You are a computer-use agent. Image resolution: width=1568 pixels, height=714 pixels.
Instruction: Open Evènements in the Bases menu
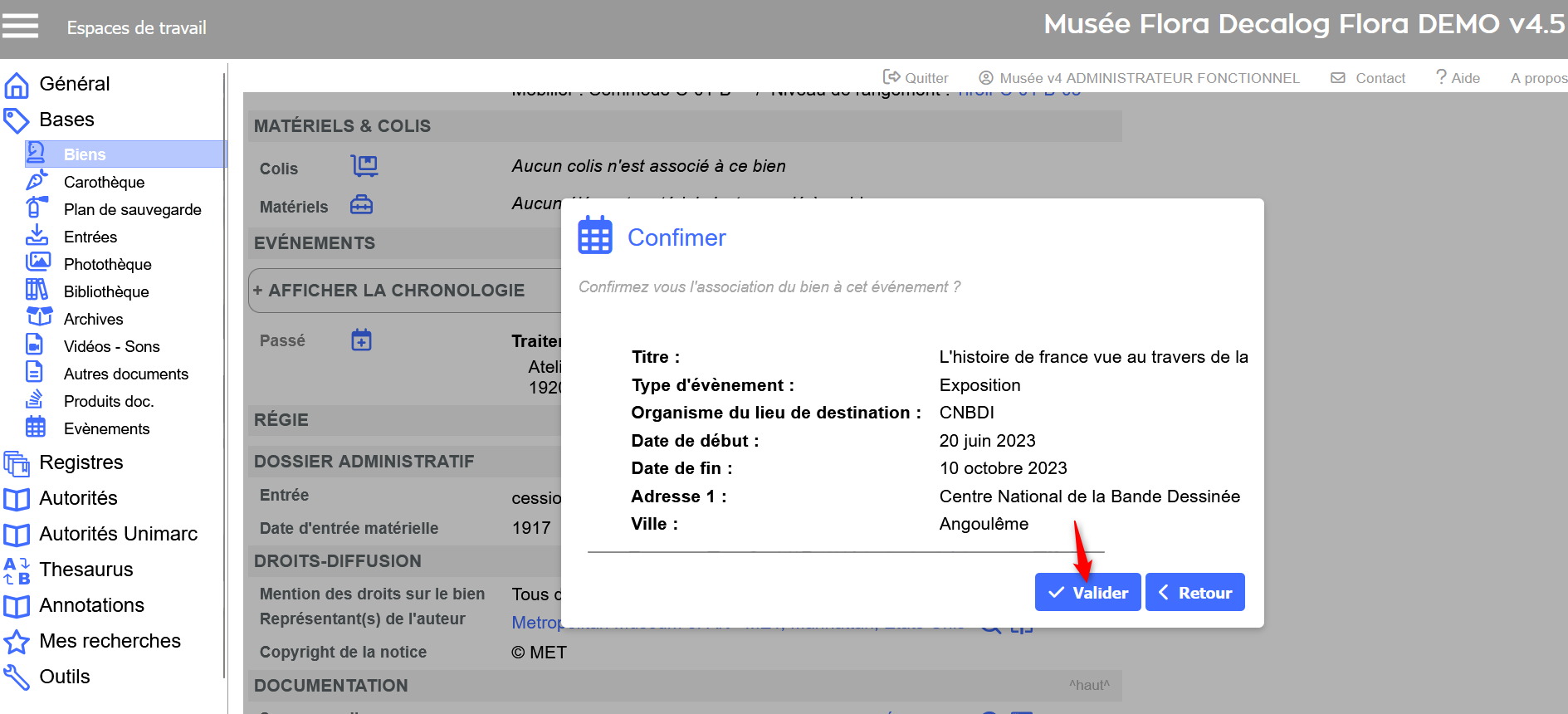coord(106,428)
